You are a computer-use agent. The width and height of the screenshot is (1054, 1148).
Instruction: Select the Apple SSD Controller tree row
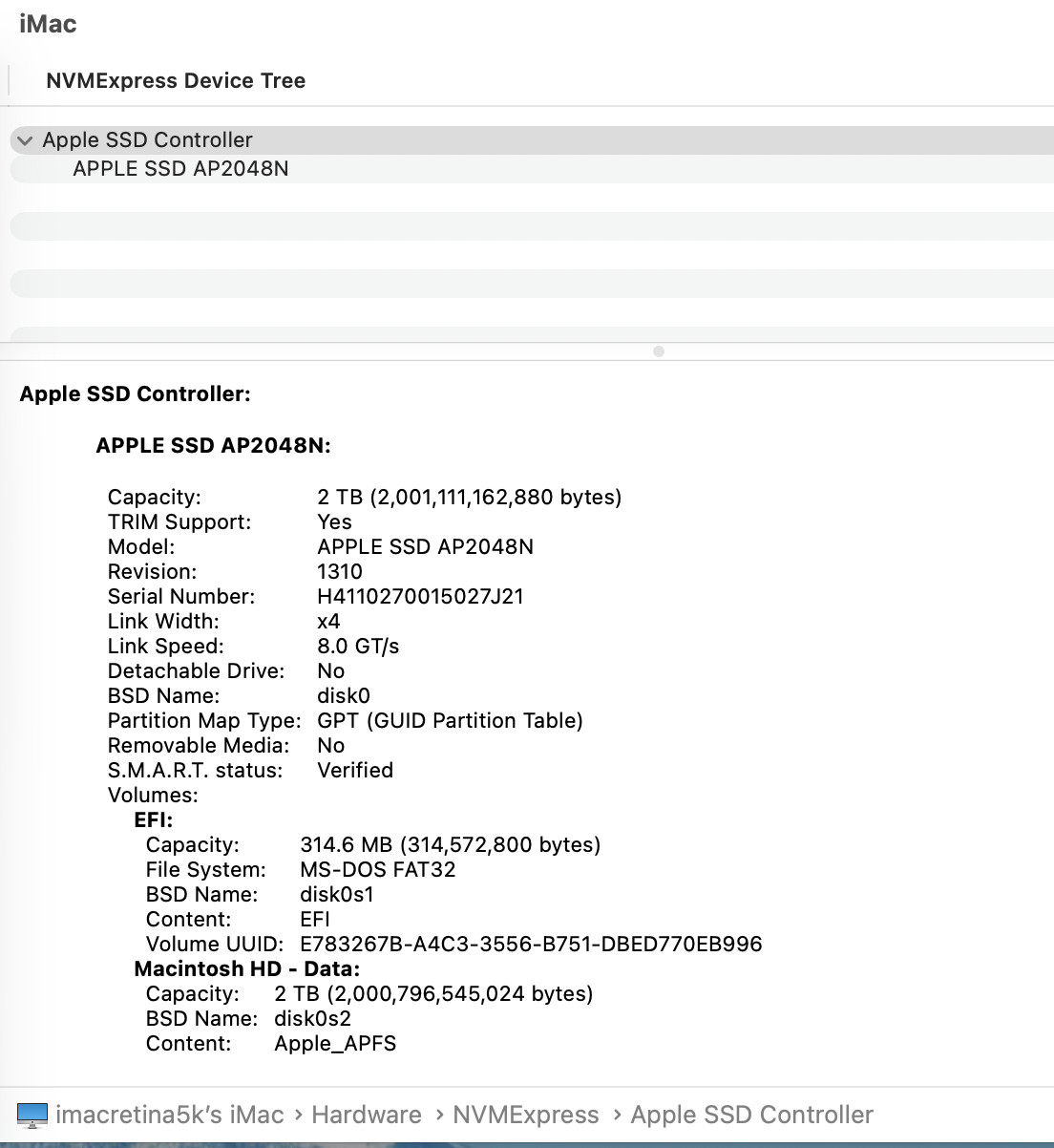pyautogui.click(x=532, y=140)
